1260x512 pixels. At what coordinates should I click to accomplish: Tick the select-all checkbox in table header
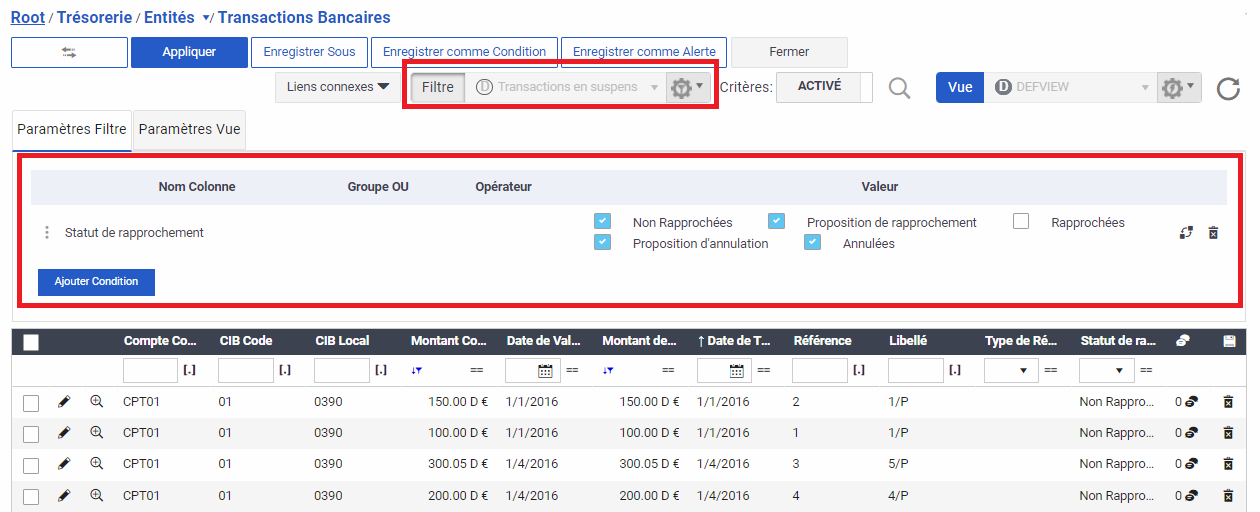[x=31, y=342]
